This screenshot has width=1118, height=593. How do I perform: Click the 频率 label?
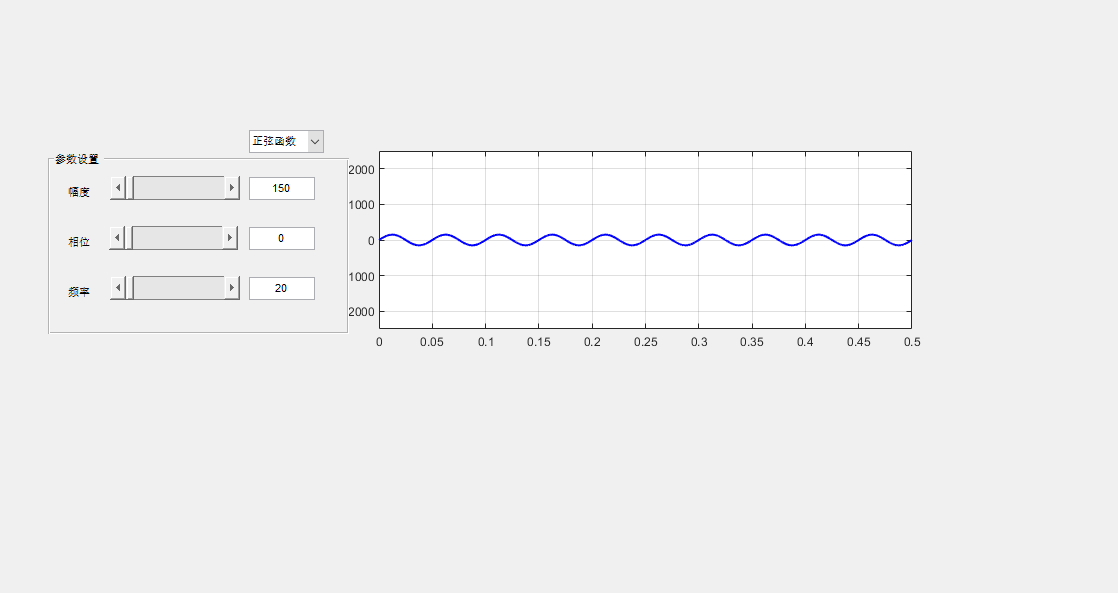[x=79, y=292]
